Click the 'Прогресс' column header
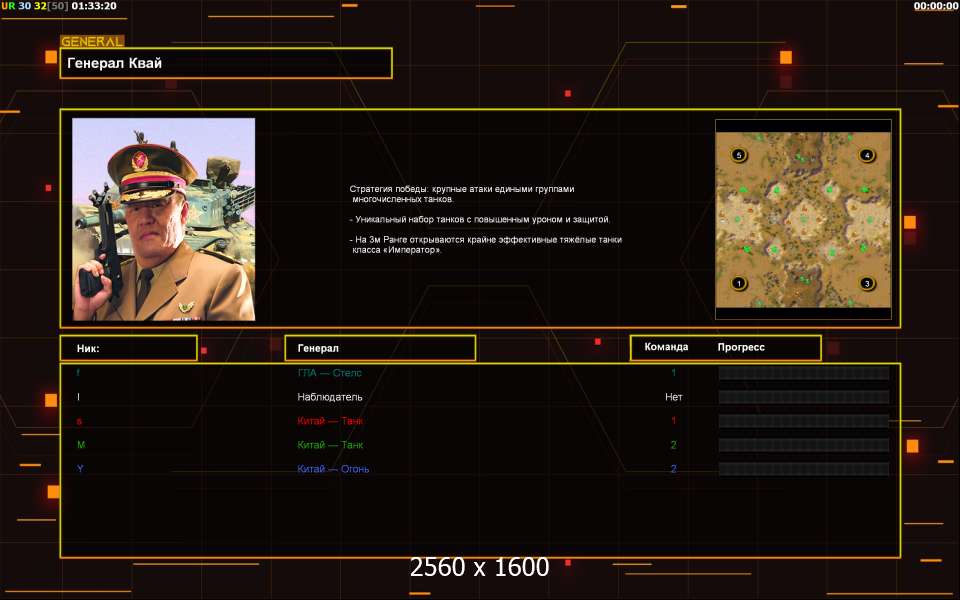Screen dimensions: 960x600 coord(741,347)
